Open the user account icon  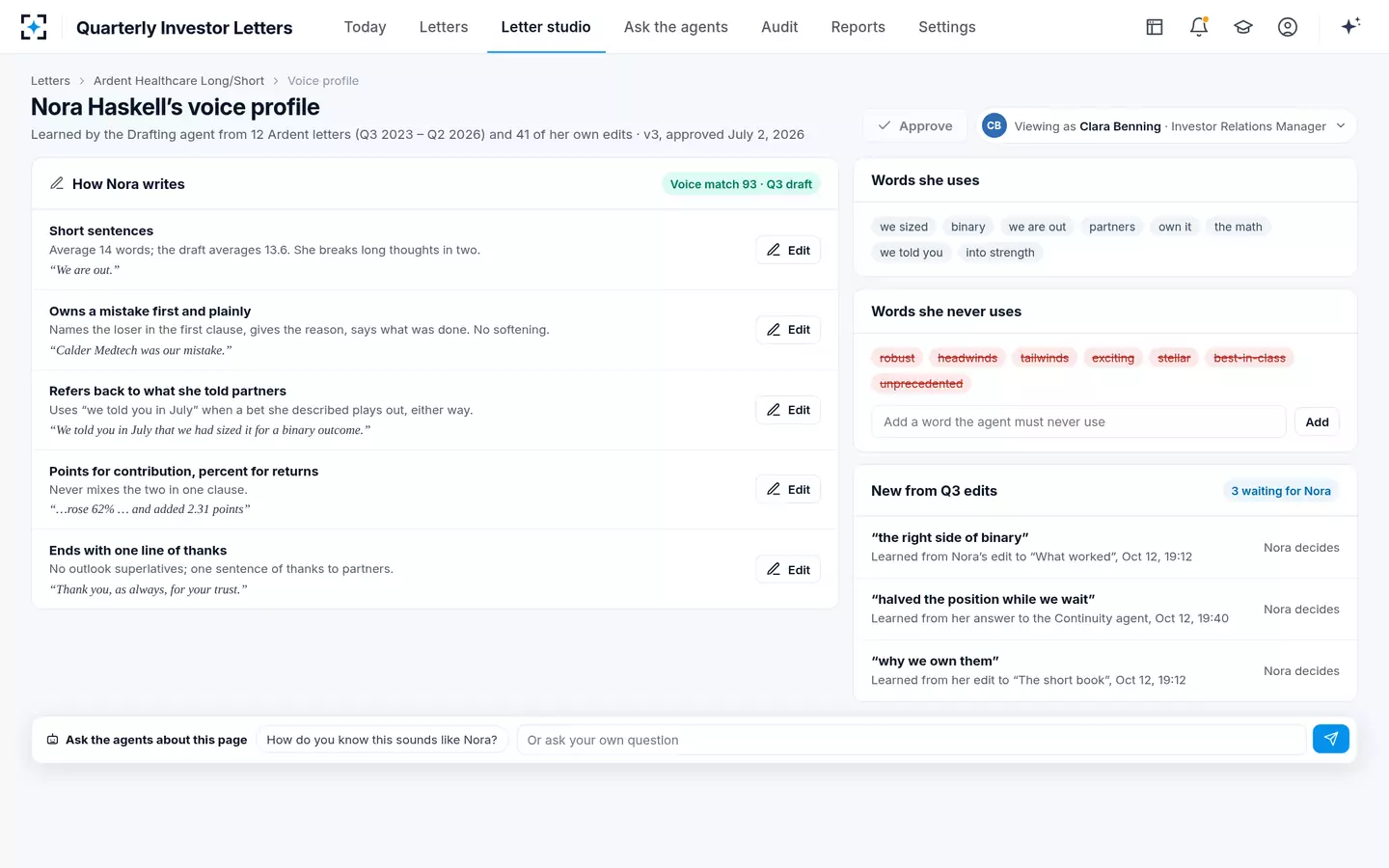[1288, 27]
